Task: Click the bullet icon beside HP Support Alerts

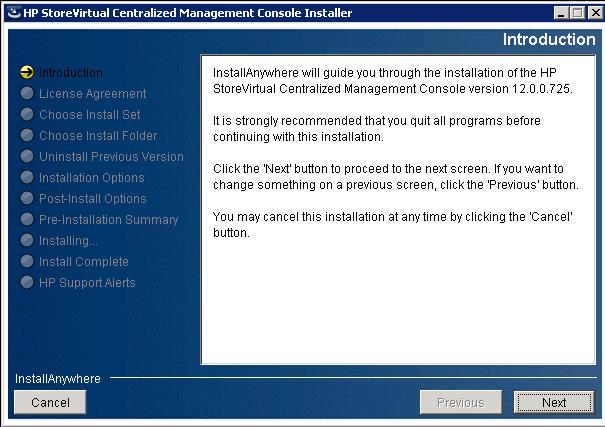Action: pyautogui.click(x=27, y=282)
